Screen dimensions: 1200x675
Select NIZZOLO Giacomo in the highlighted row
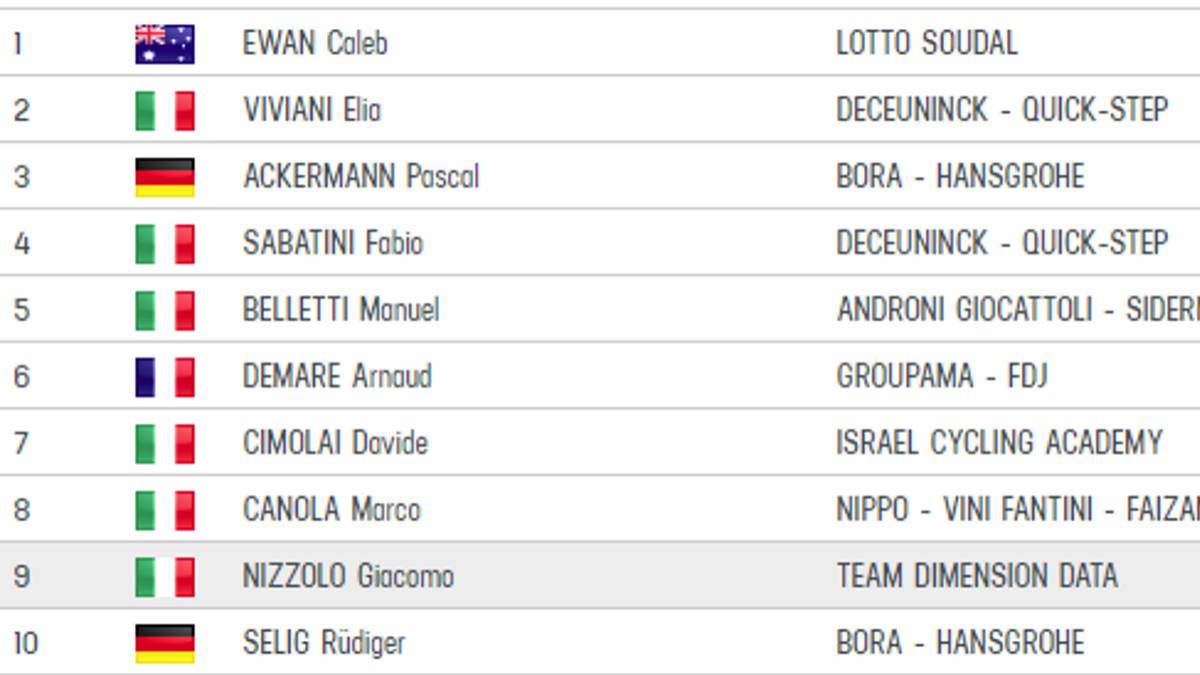pyautogui.click(x=348, y=577)
